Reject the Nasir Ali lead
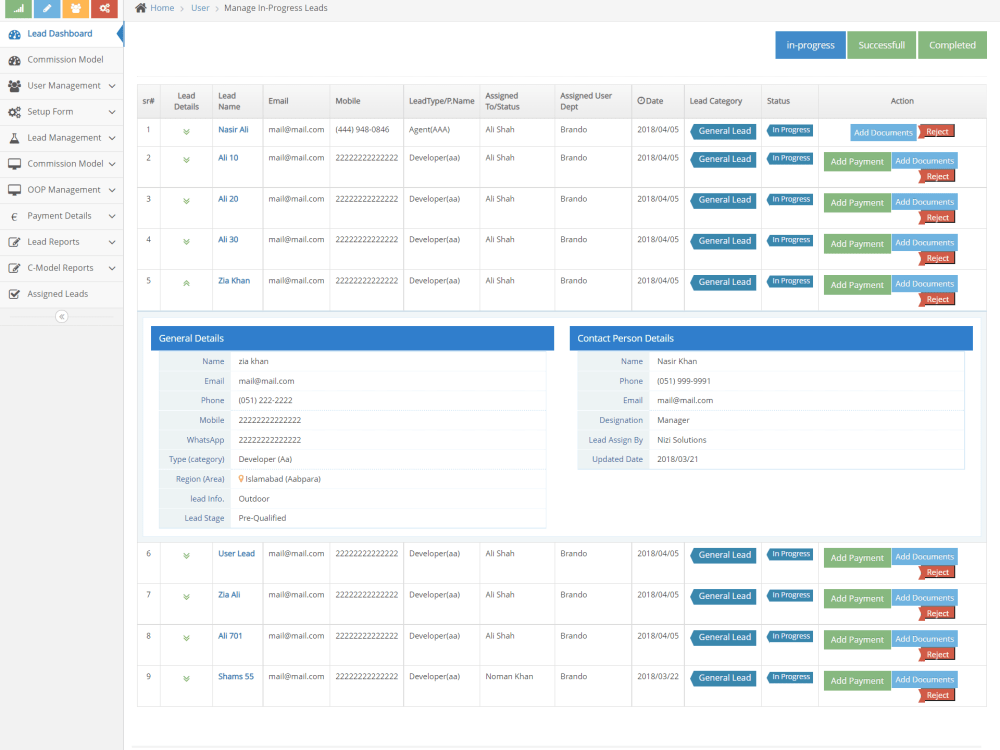The height and width of the screenshot is (750, 1000). click(937, 132)
